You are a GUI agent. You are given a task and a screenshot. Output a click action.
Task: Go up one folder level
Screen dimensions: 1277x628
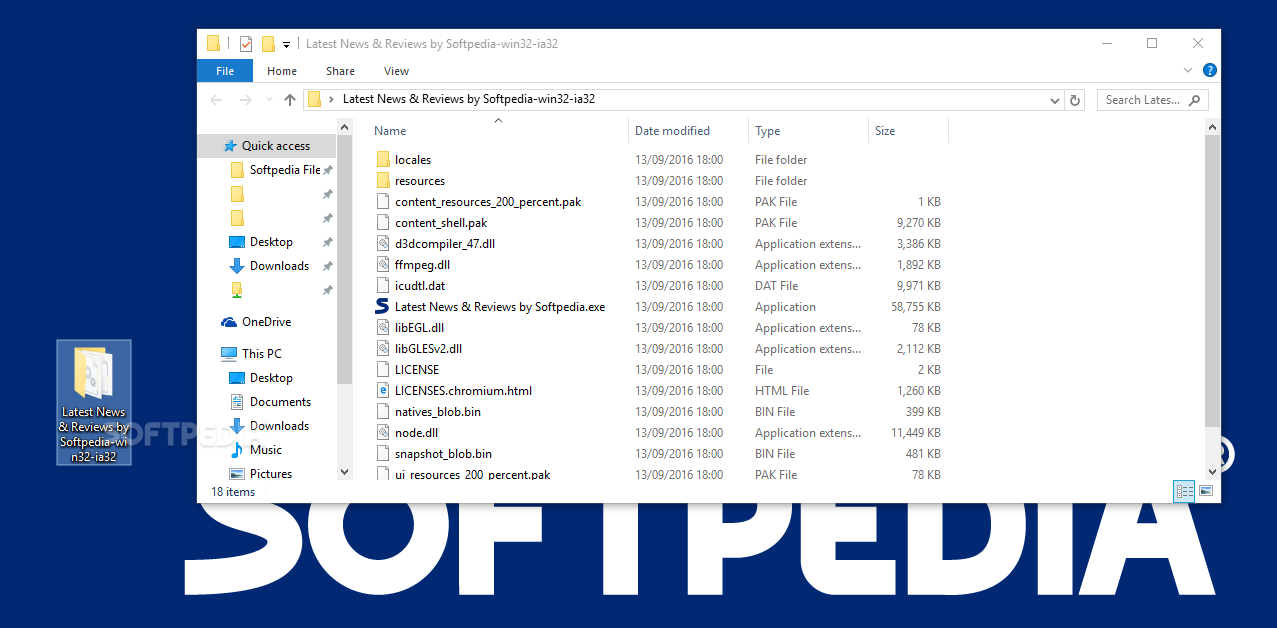point(290,100)
